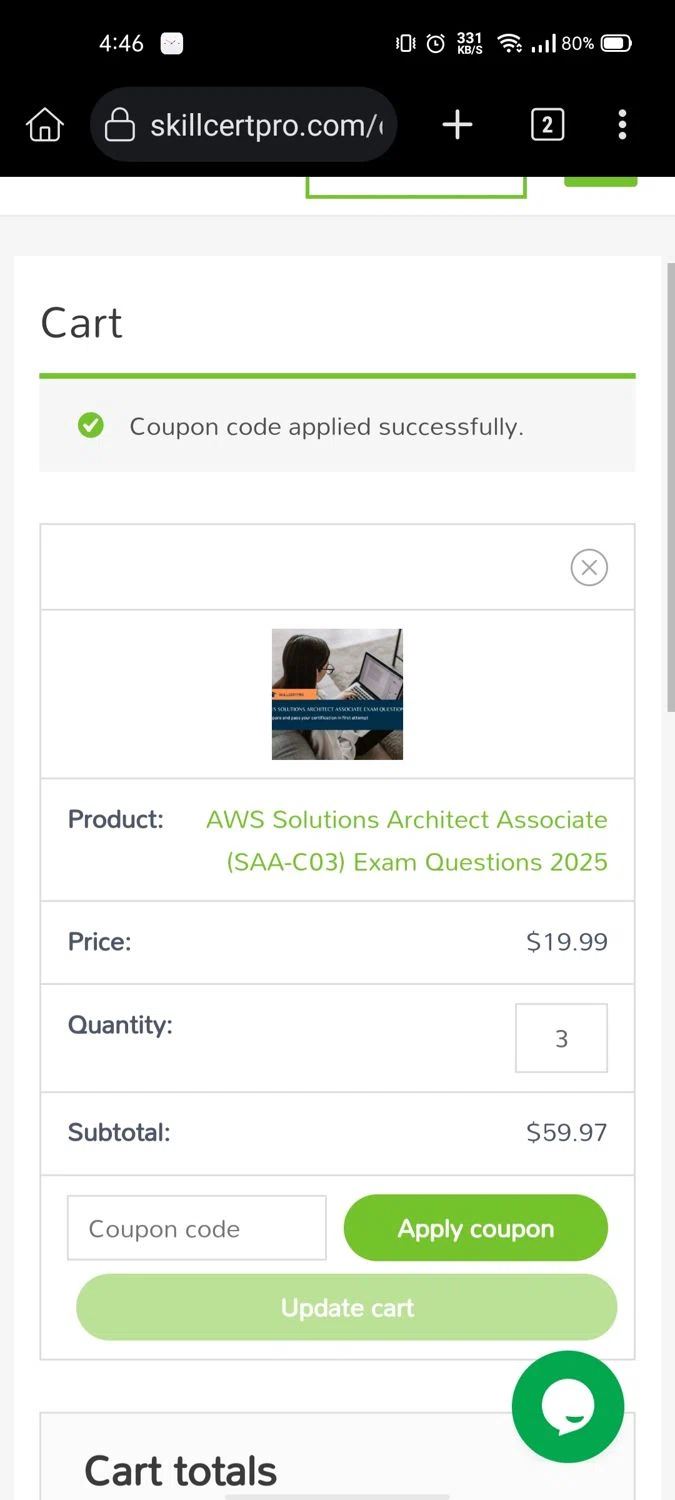The height and width of the screenshot is (1500, 675).
Task: Tap the padlock icon in the address bar
Action: click(x=120, y=126)
